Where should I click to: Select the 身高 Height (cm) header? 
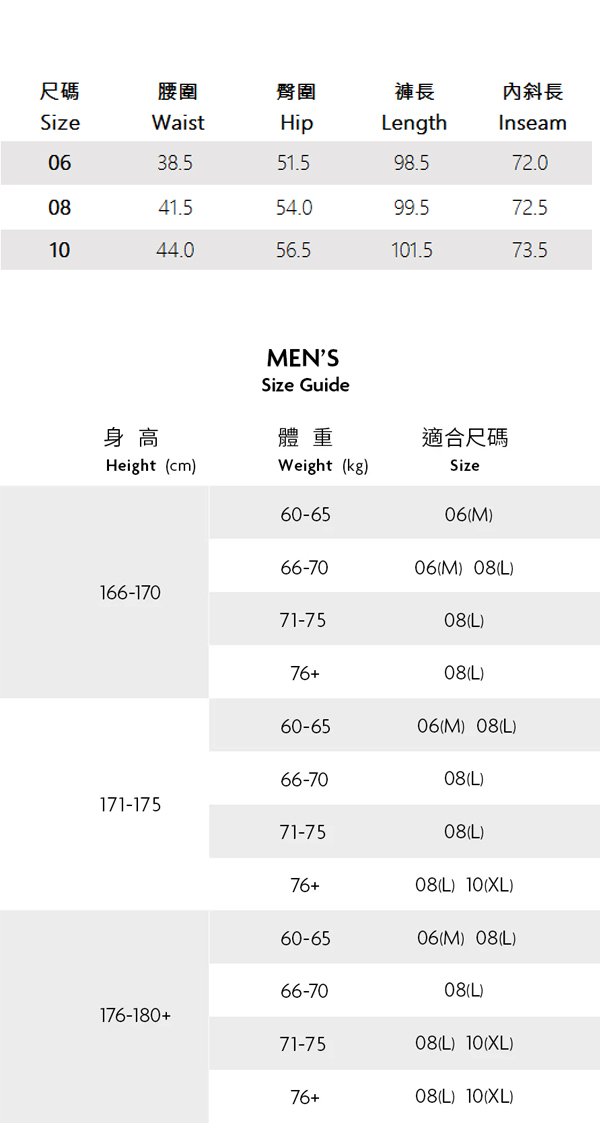point(150,450)
